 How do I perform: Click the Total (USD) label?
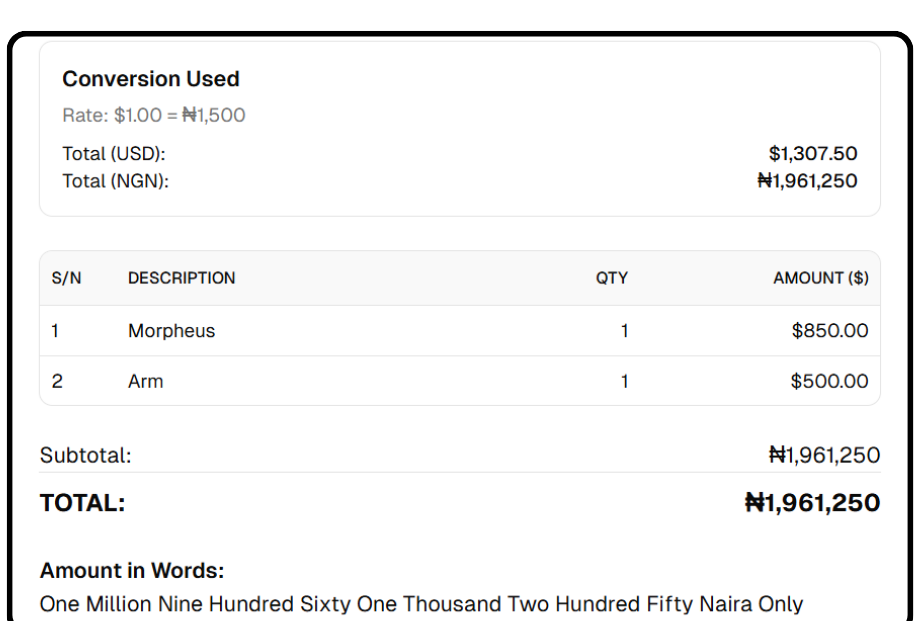pyautogui.click(x=114, y=154)
